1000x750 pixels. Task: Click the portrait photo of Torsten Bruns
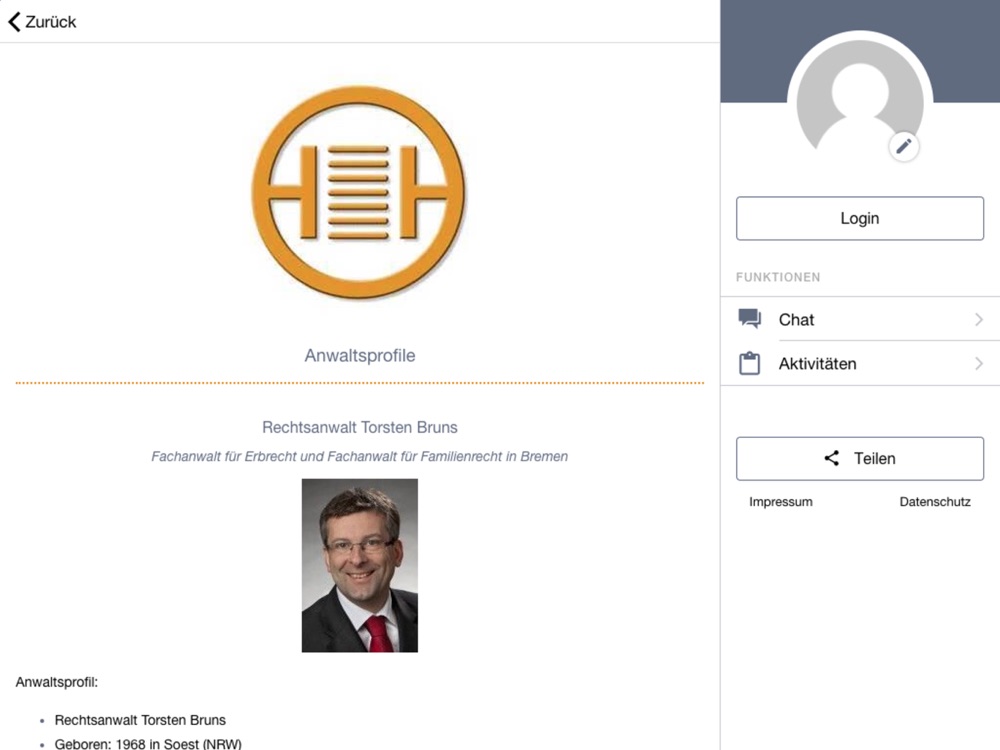(360, 565)
